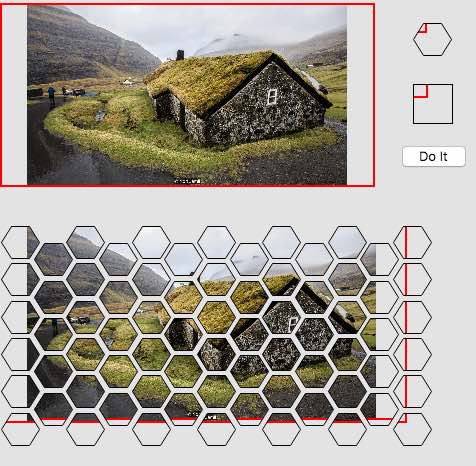Select the square tile shape icon
The image size is (476, 466).
(433, 104)
